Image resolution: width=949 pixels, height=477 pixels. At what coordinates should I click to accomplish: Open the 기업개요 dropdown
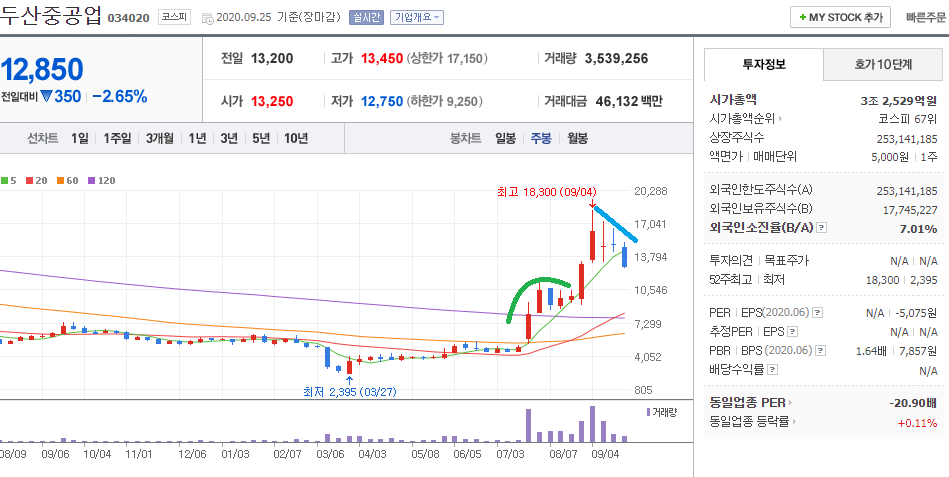tap(417, 18)
